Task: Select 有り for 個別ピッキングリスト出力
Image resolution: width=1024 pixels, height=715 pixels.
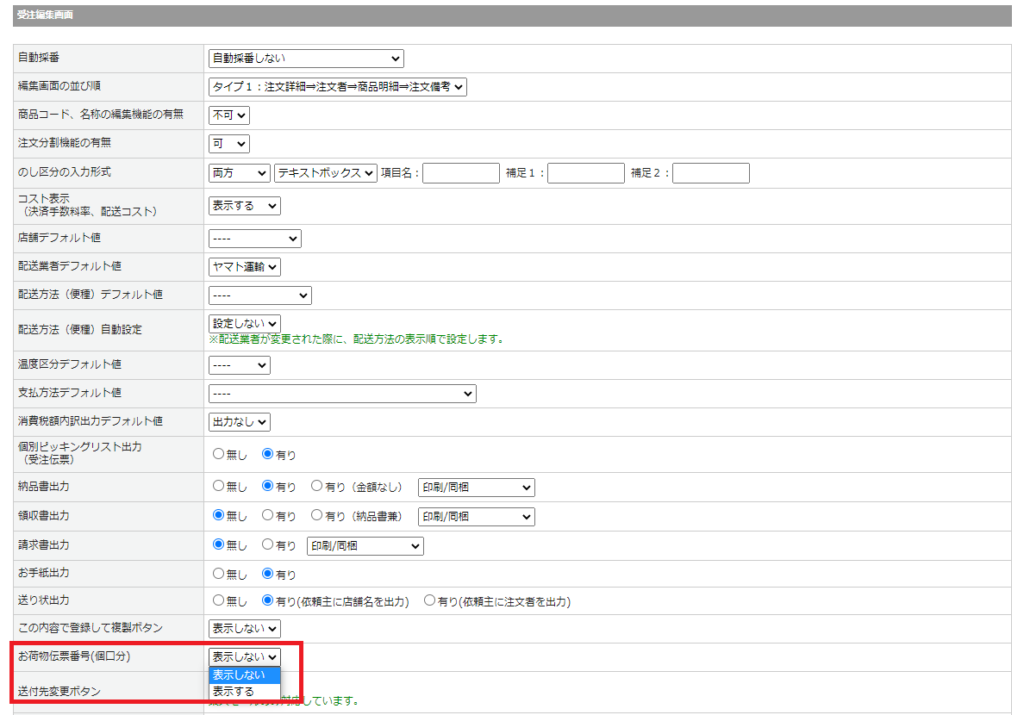Action: point(268,454)
